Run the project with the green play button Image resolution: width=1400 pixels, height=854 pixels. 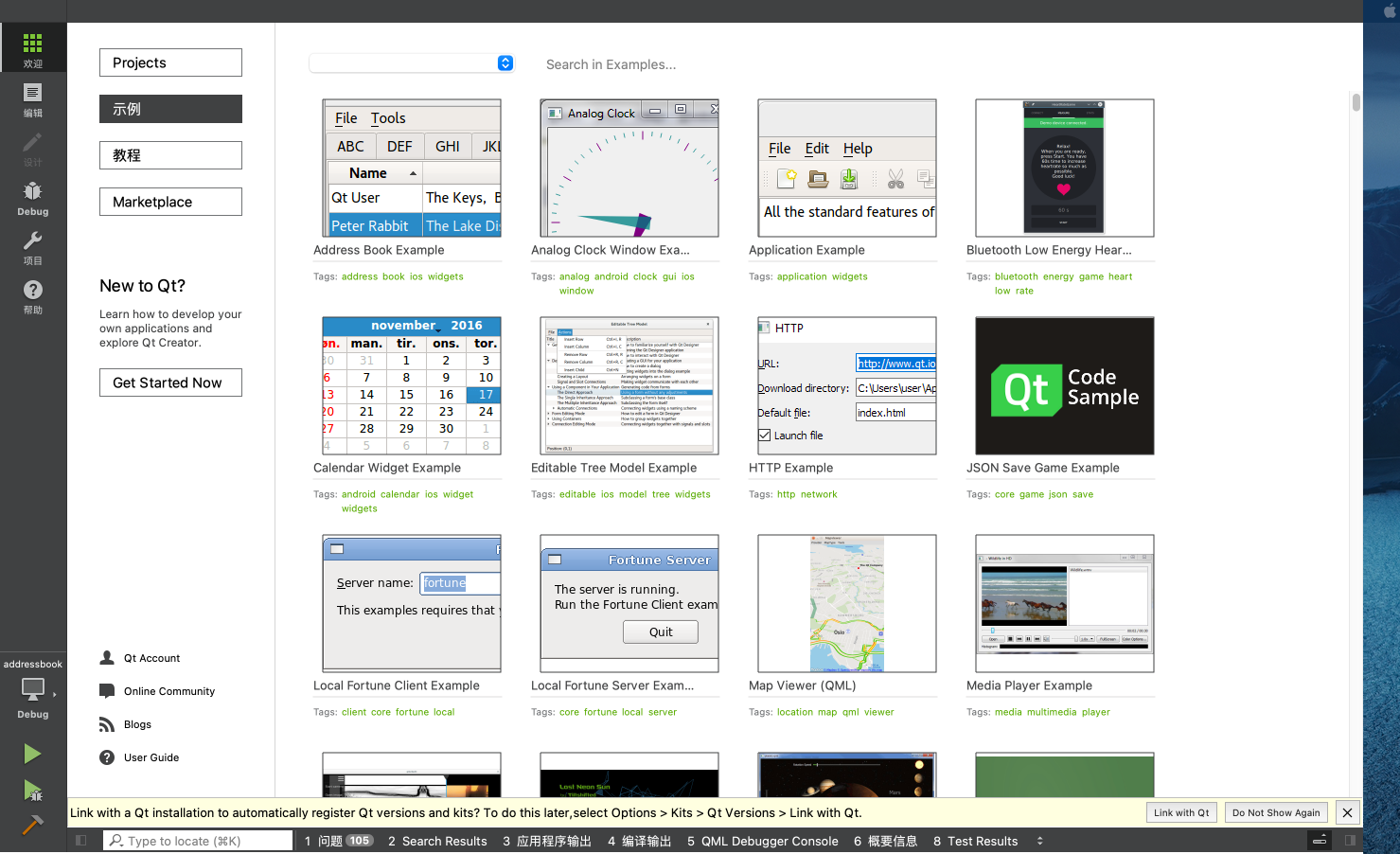32,754
